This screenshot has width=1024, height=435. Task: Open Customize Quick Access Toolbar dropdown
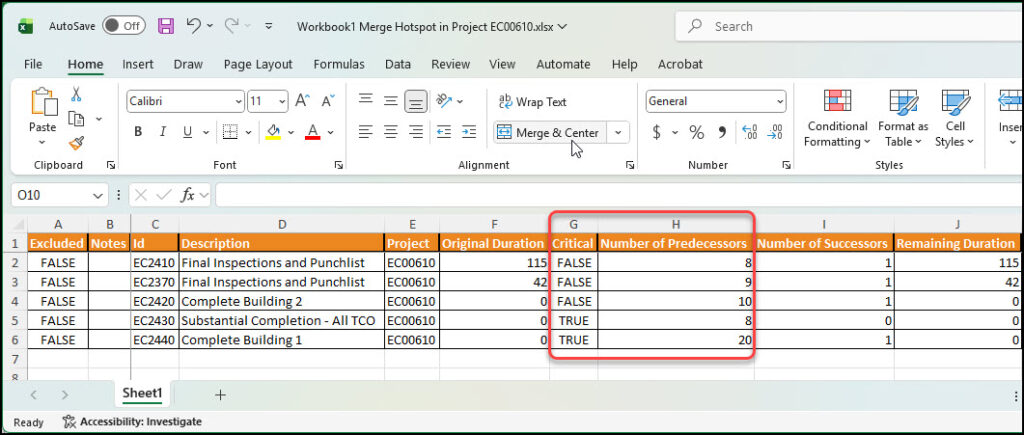[x=268, y=26]
